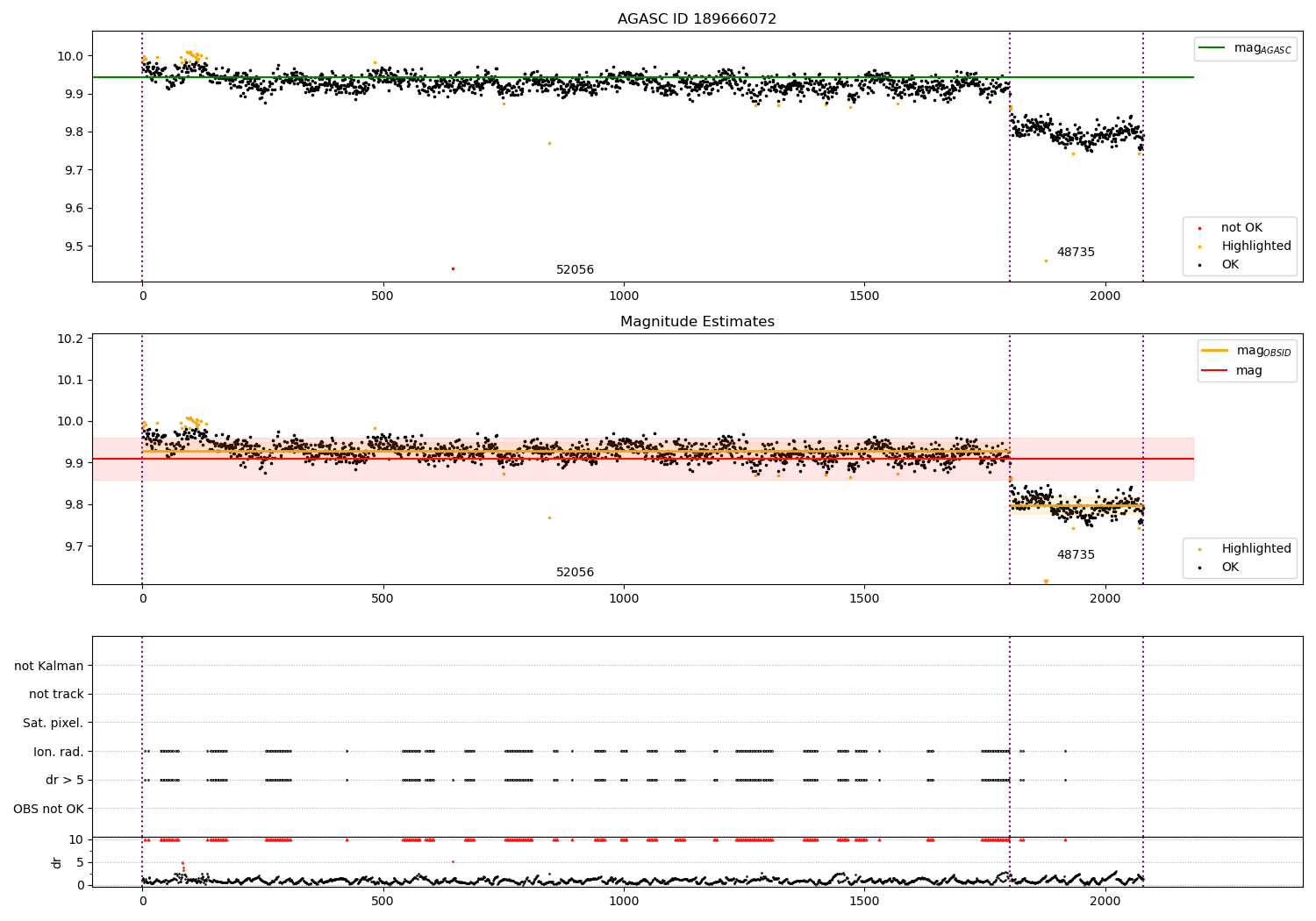Click the red 'mag' legend entry in middle plot

[x=1233, y=370]
